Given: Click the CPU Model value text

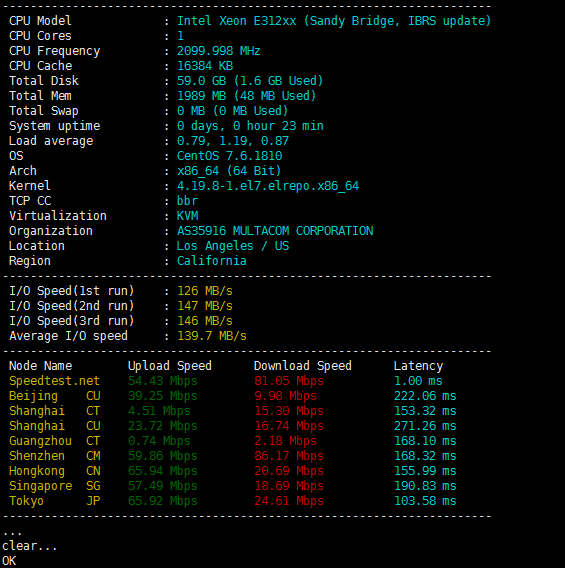Looking at the screenshot, I should (334, 21).
